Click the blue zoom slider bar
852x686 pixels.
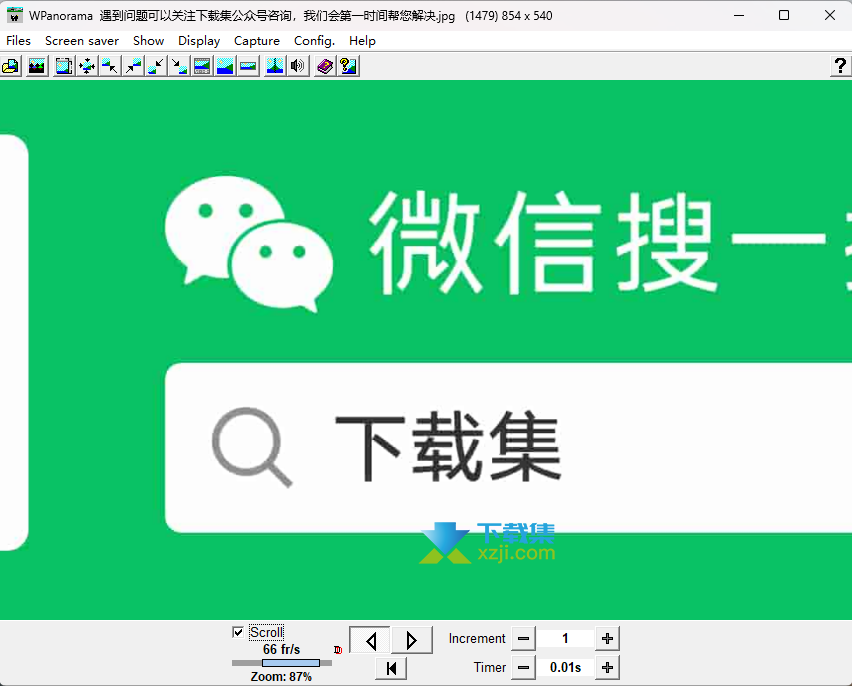click(291, 663)
